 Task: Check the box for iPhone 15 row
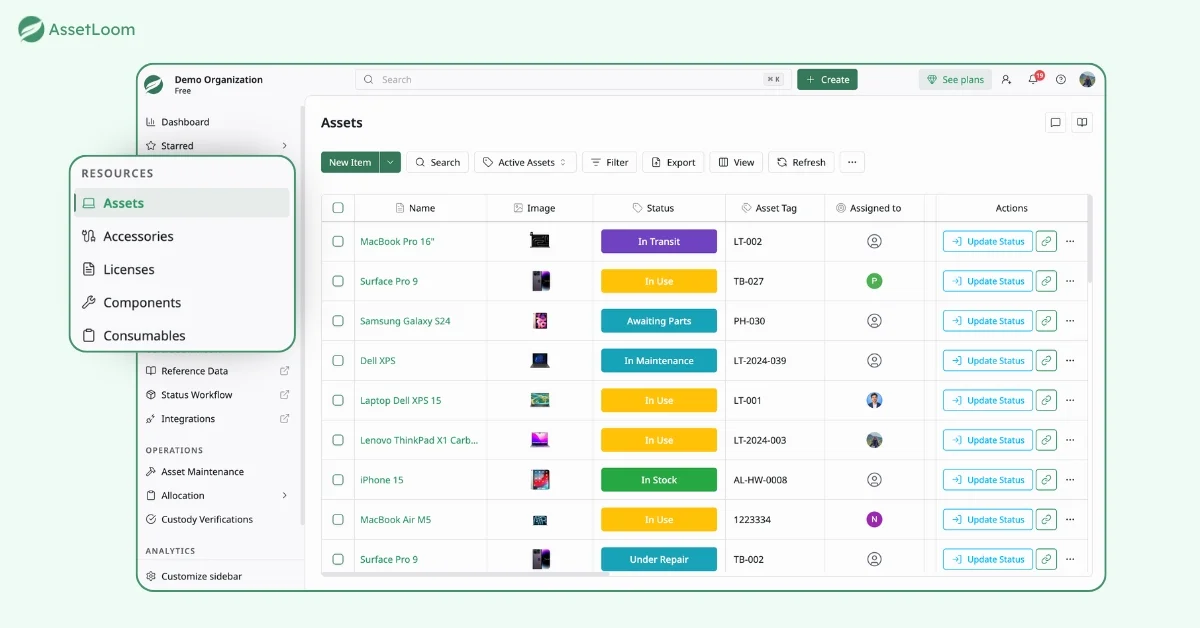pos(338,480)
